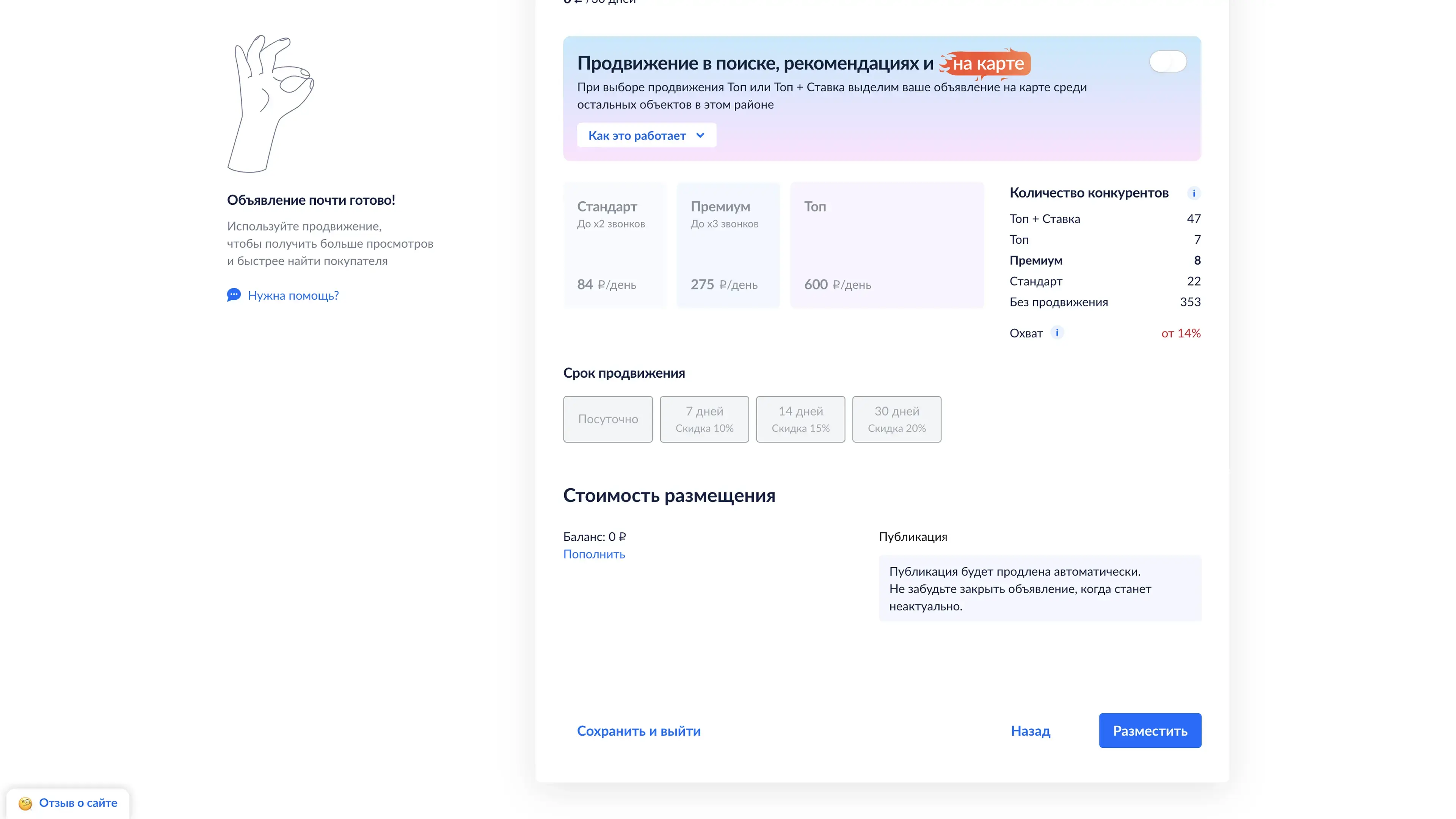Click the chevron in «Как это работает»
The image size is (1456, 819).
[700, 136]
